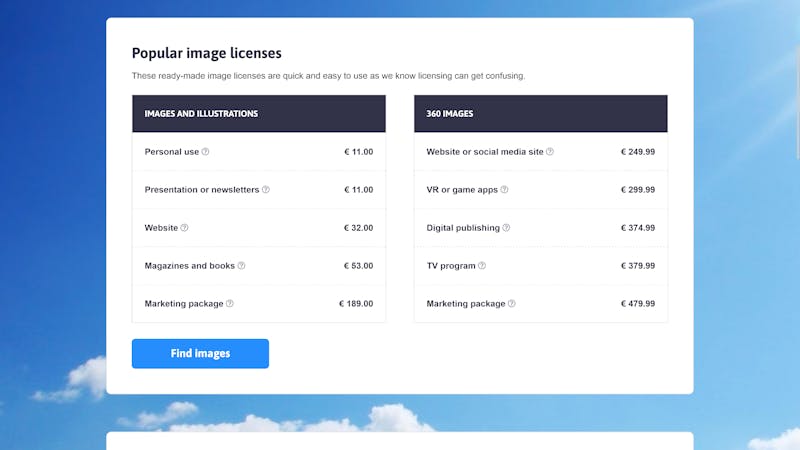Click the € 53.00 price

[358, 265]
